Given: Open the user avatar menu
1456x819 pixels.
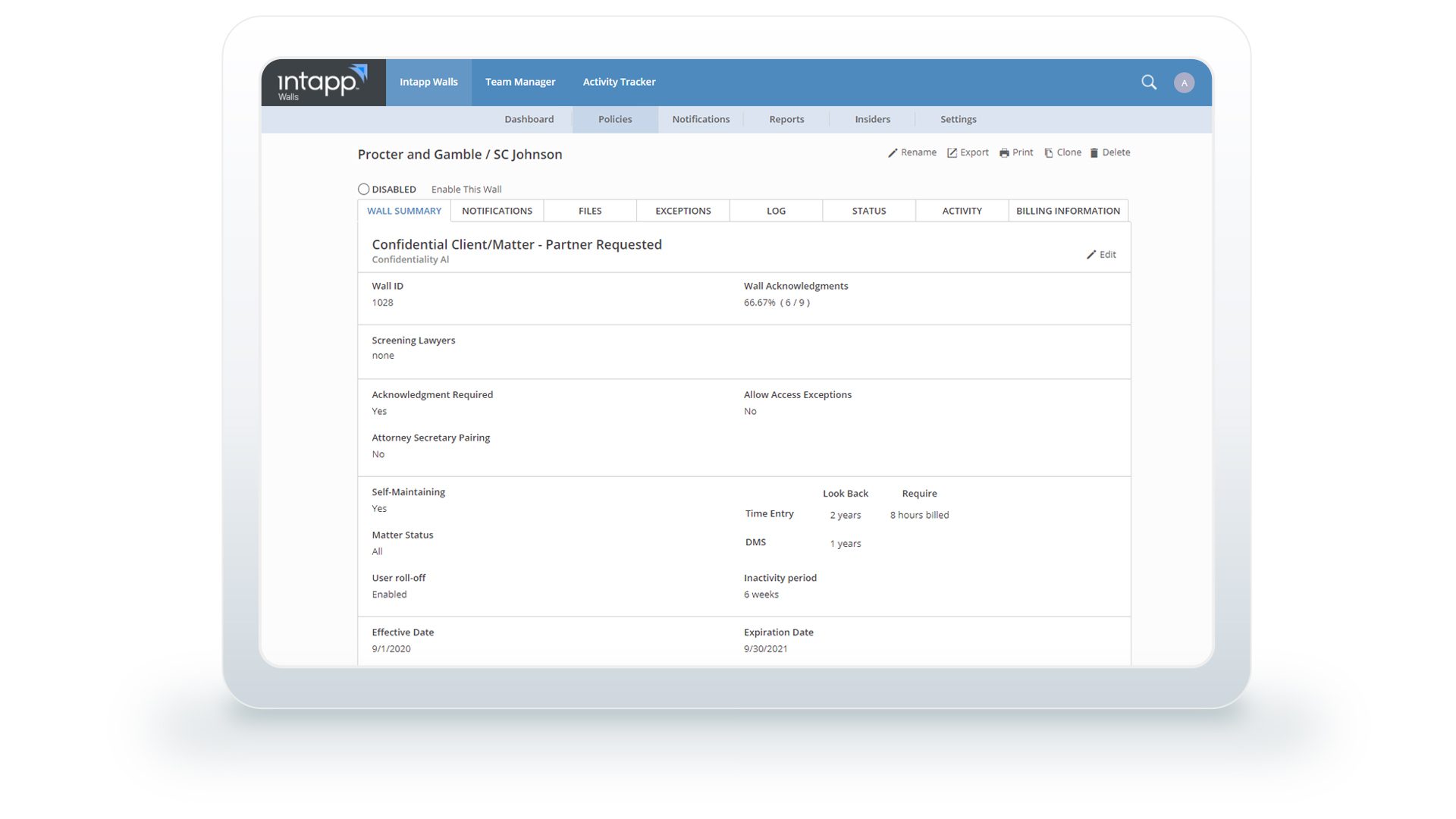Looking at the screenshot, I should click(x=1184, y=83).
